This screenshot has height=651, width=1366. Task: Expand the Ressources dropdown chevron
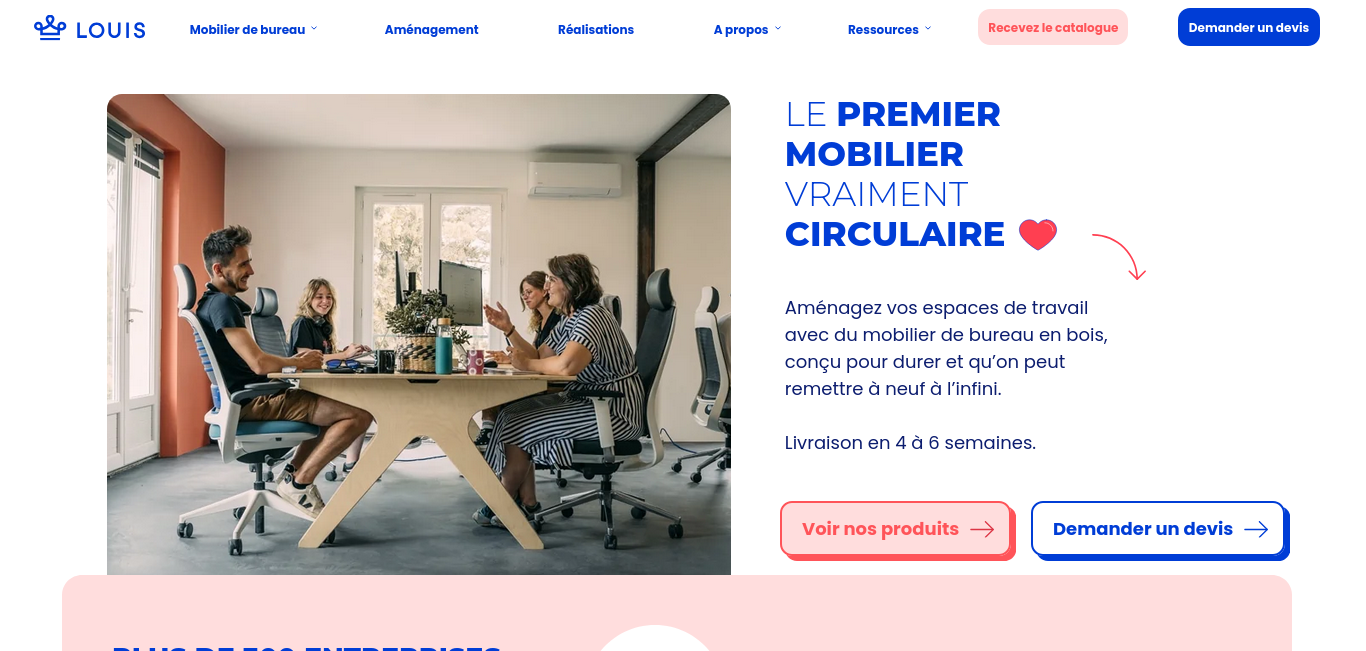click(x=928, y=29)
